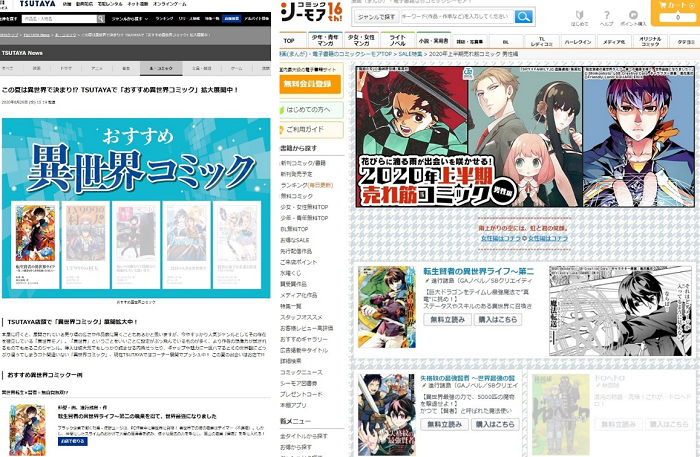
Task: Click the TSUTAYA search magnifier icon
Action: 101,19
